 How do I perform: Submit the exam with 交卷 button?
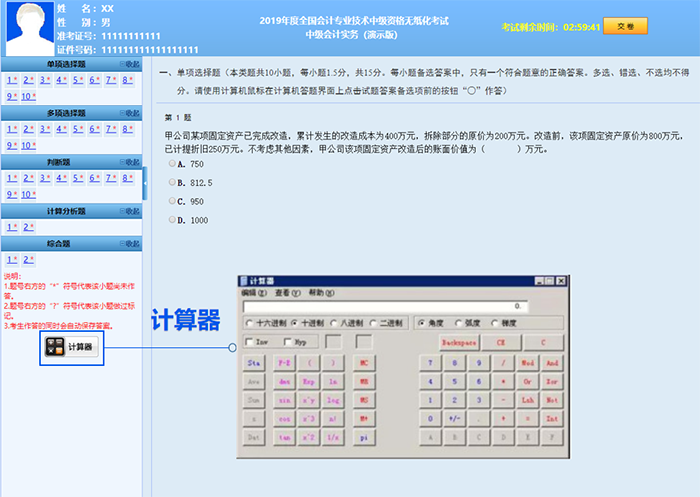pos(625,26)
